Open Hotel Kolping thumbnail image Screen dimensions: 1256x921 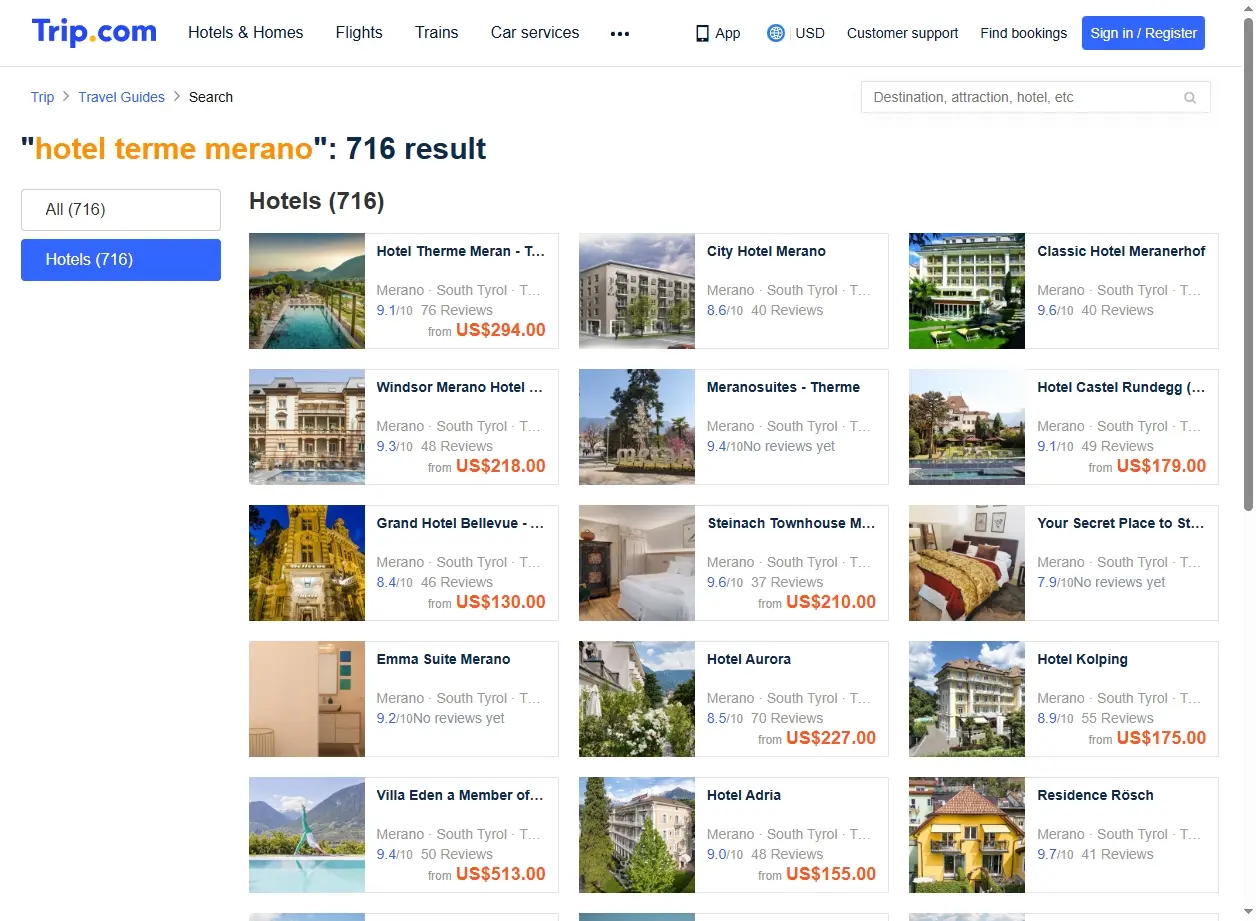coord(967,699)
